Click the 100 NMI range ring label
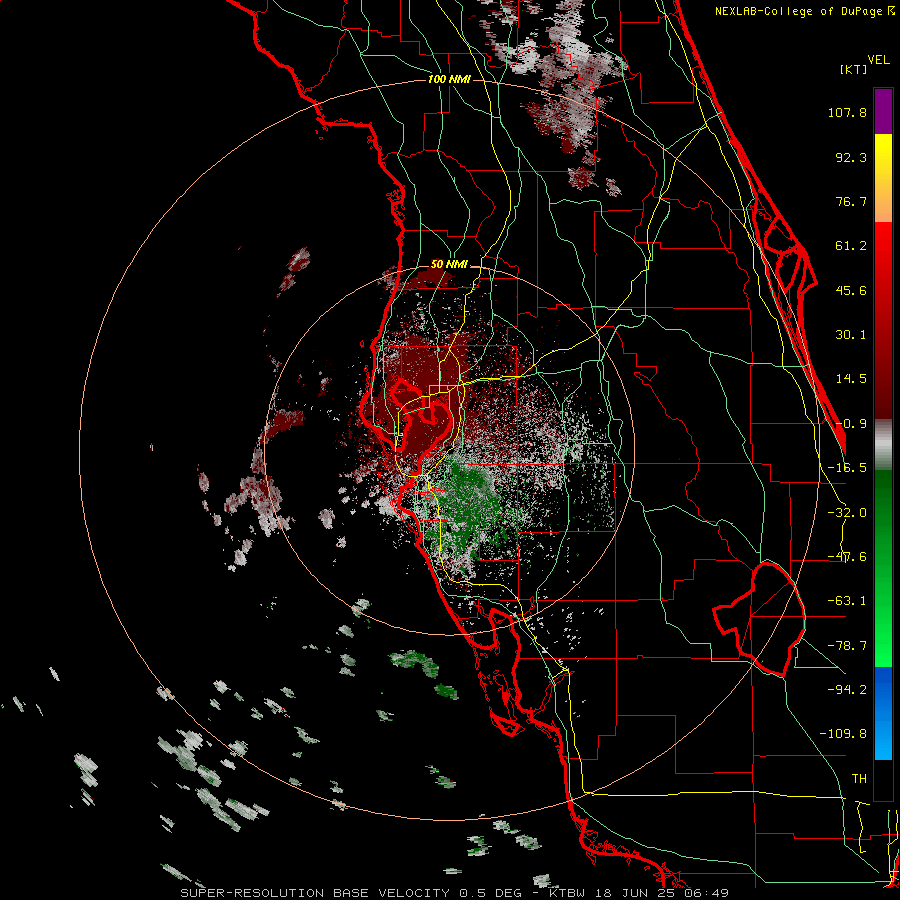The height and width of the screenshot is (900, 900). point(449,79)
